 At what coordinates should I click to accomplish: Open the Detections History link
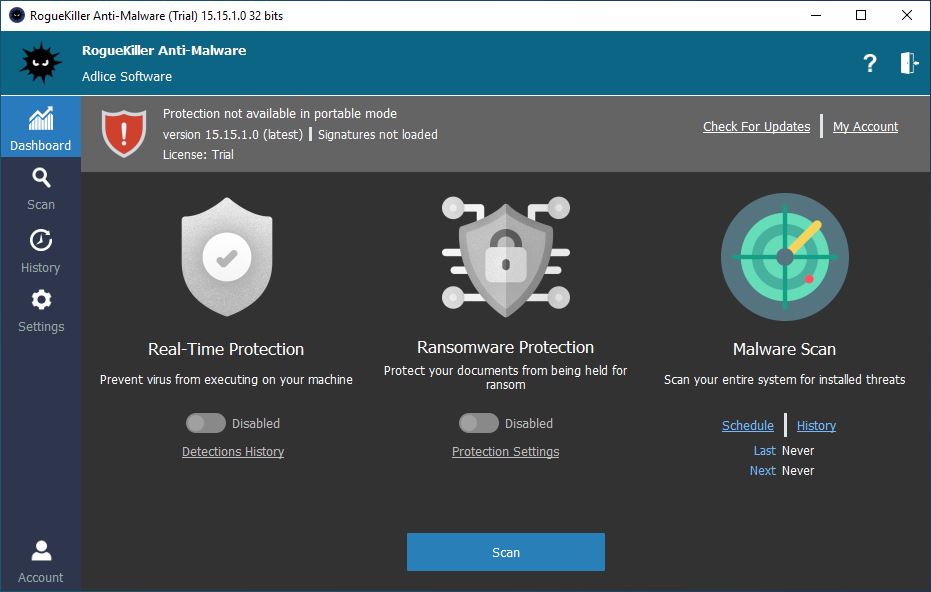pyautogui.click(x=233, y=452)
